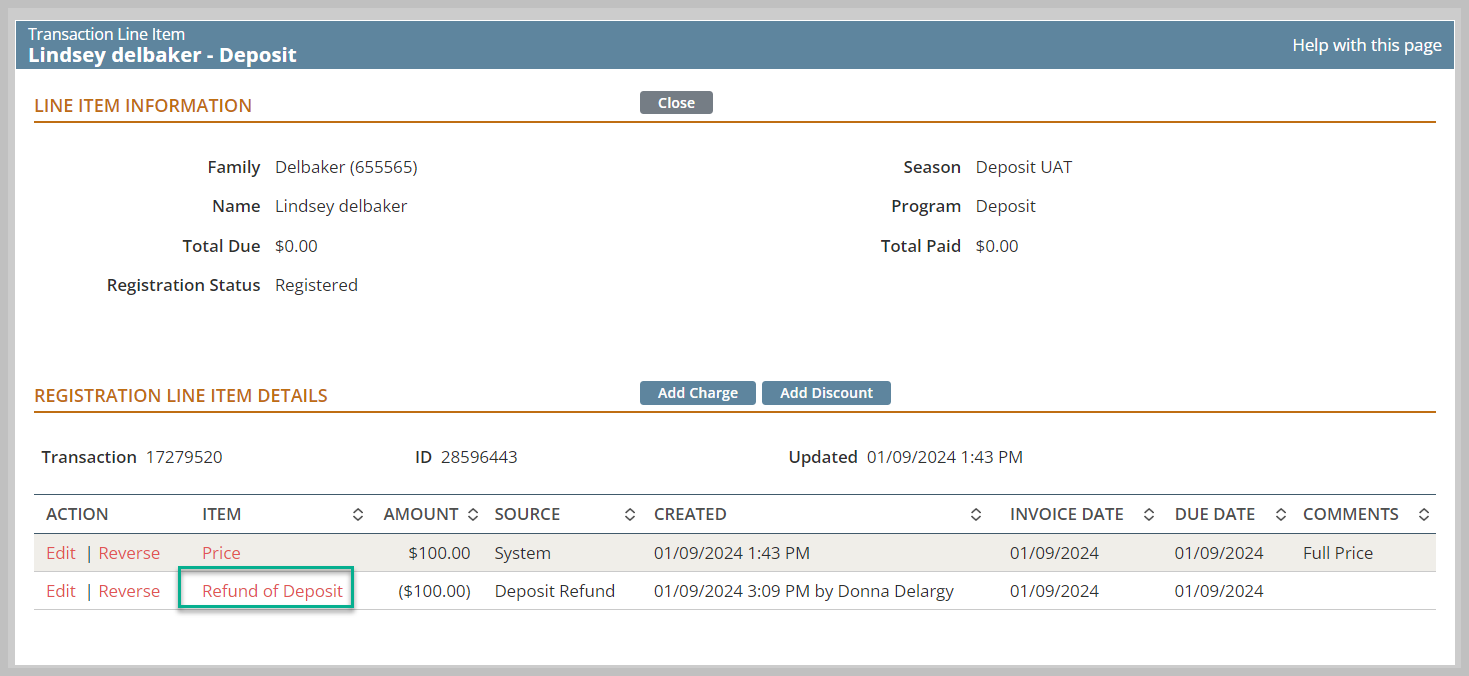The width and height of the screenshot is (1469, 676).
Task: Sort table by Due Date arrows
Action: (1281, 515)
